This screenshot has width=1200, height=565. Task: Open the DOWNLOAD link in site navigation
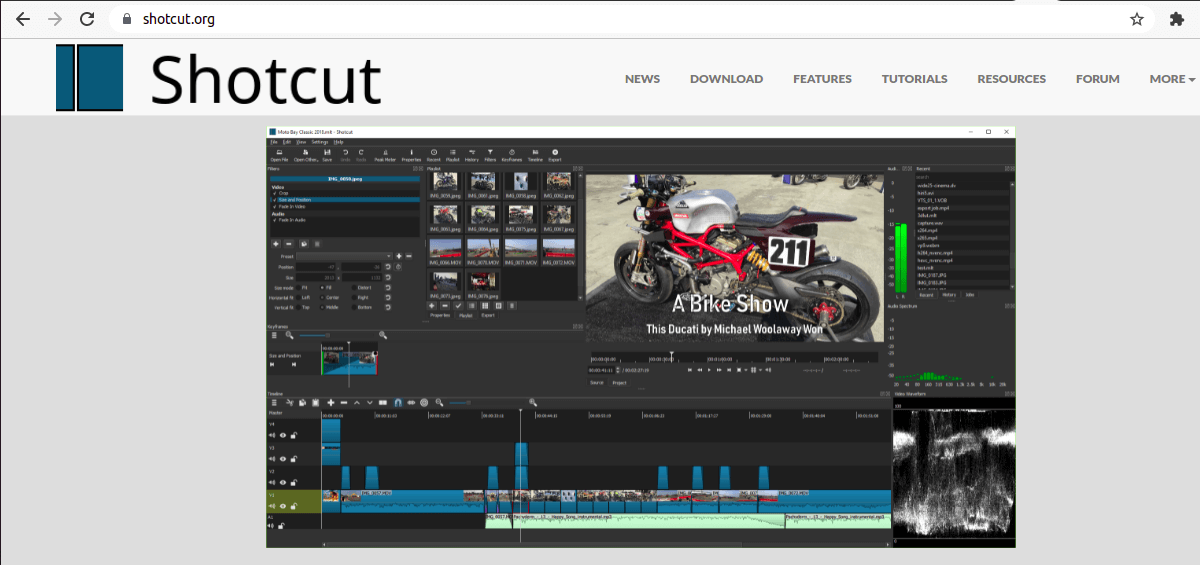coord(726,79)
